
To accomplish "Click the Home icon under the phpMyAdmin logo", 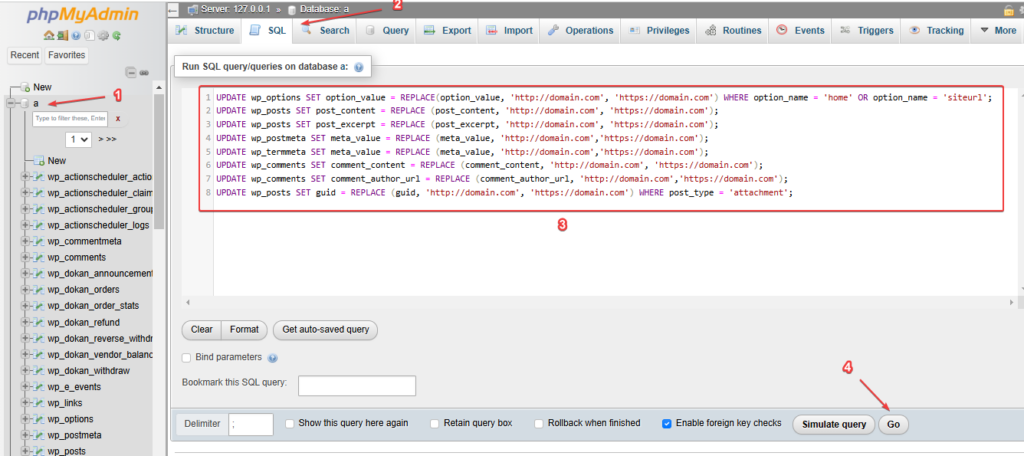I will click(48, 37).
